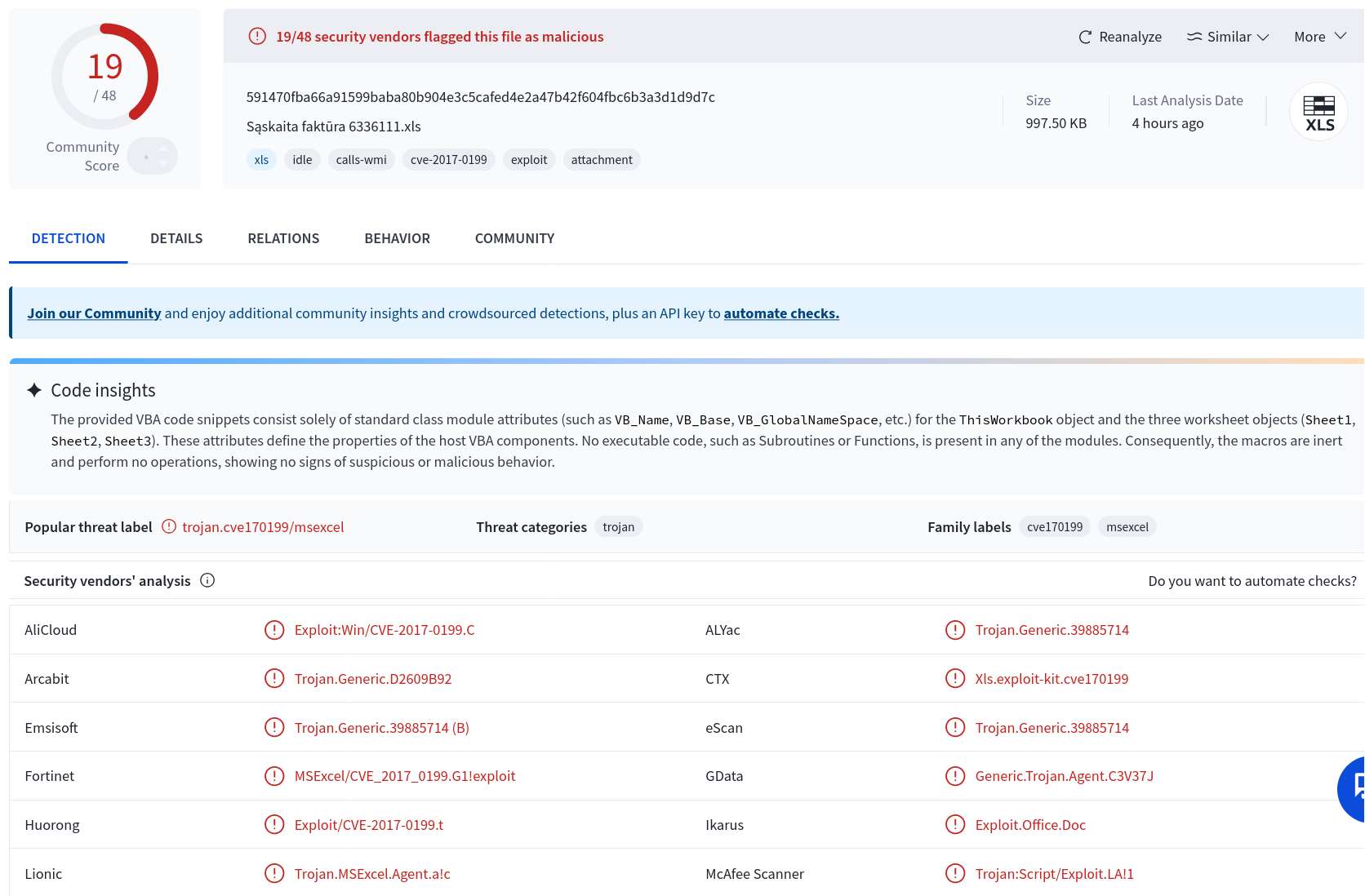
Task: Open the Similar dropdown menu
Action: [x=1228, y=37]
